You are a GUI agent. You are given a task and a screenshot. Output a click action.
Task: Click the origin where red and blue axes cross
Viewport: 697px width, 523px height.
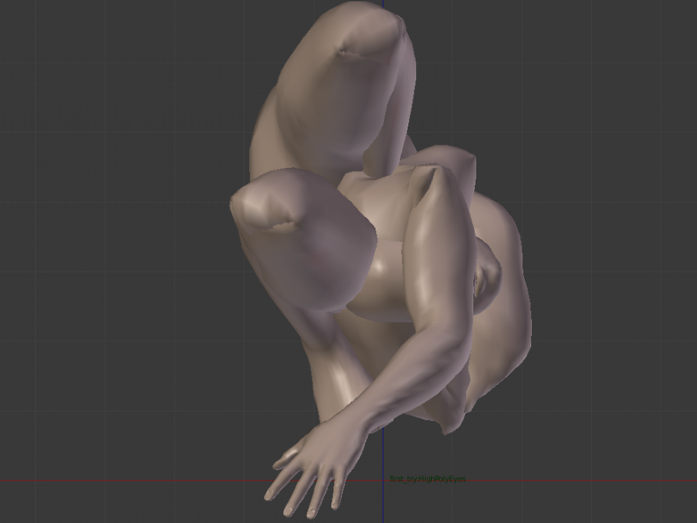click(x=382, y=481)
